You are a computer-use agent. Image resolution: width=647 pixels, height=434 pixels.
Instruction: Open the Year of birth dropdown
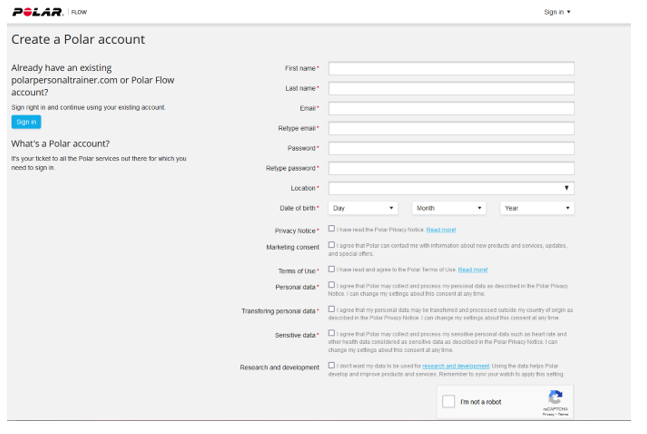537,208
